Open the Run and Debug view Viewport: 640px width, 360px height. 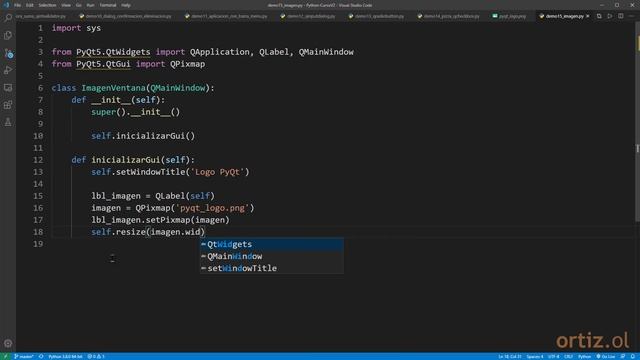(x=8, y=70)
